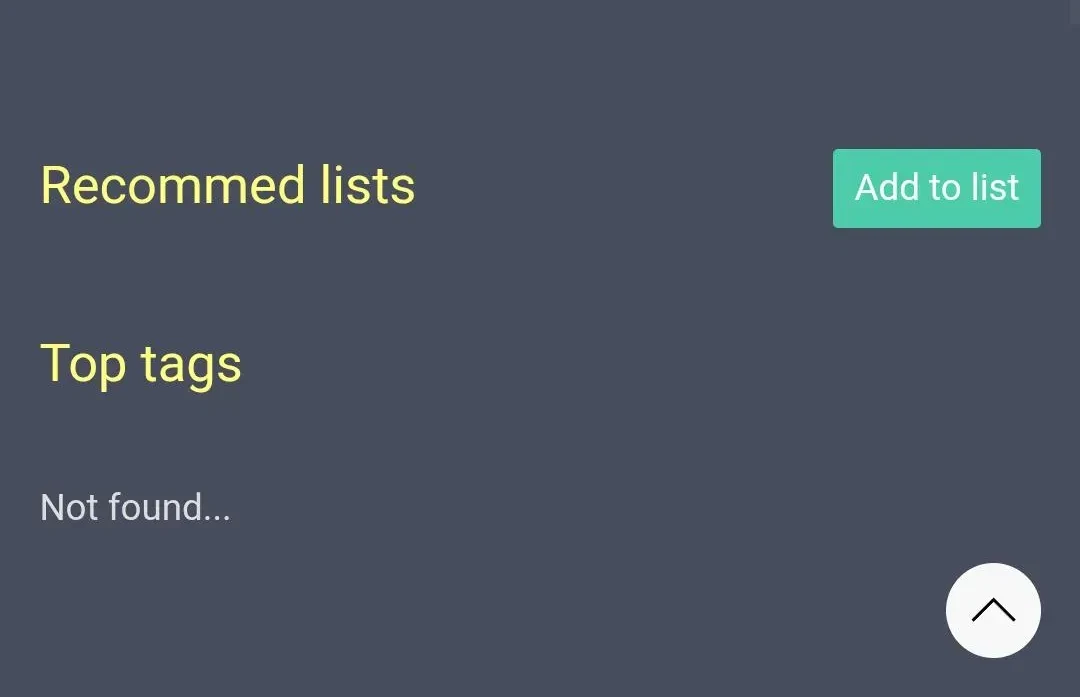Click the Recommed lists heading

coord(228,185)
